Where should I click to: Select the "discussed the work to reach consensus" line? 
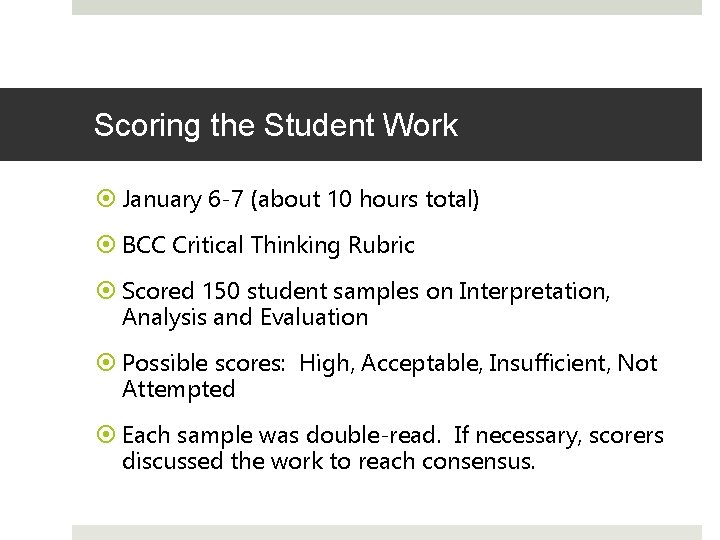328,462
